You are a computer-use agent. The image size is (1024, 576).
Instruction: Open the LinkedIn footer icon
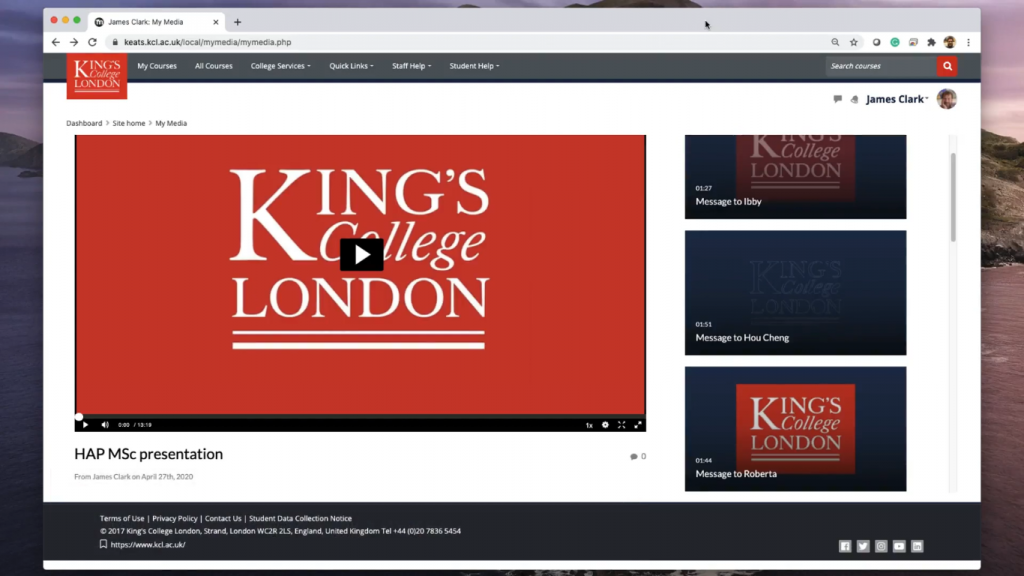(918, 546)
